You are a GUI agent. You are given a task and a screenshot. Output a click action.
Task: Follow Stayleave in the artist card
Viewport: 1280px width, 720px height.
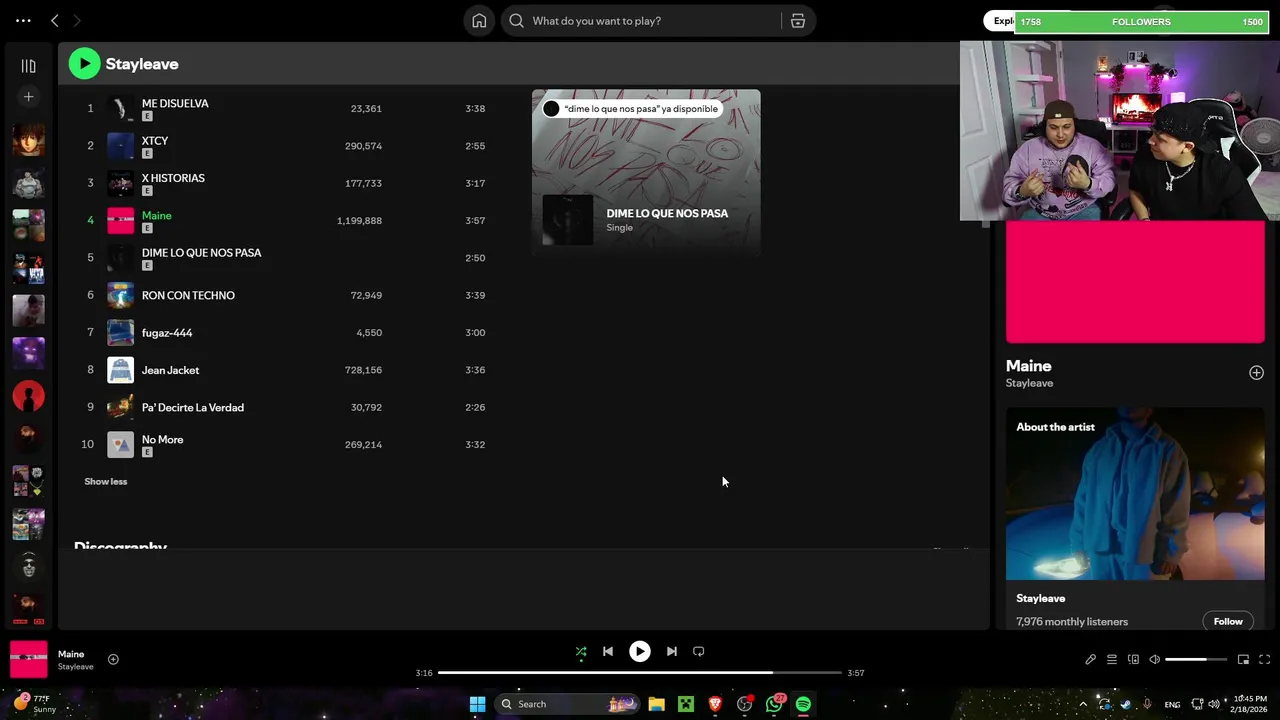pos(1228,622)
